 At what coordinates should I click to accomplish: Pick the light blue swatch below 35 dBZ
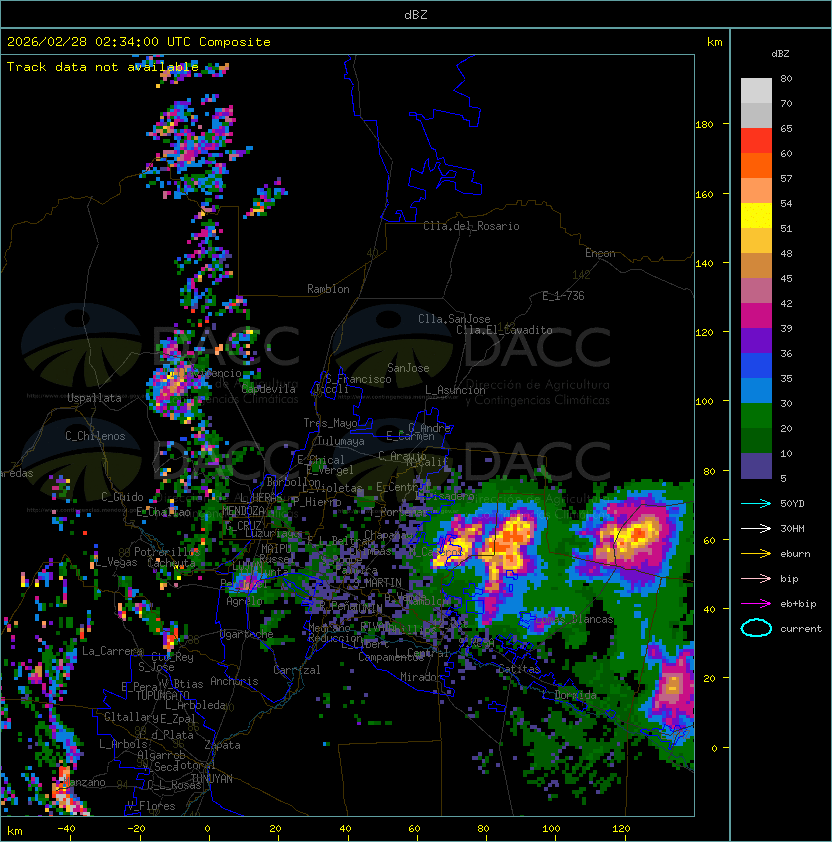pyautogui.click(x=756, y=390)
